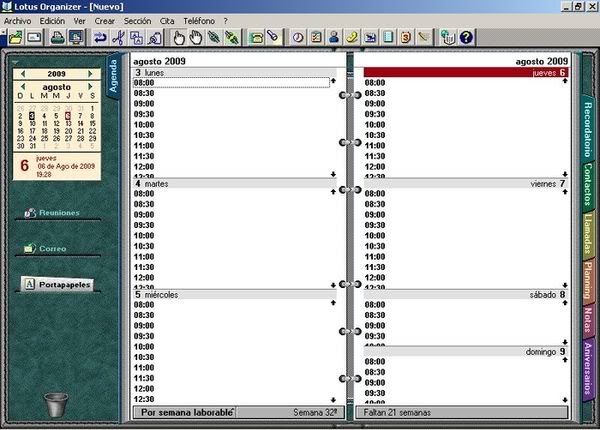The image size is (600, 430).
Task: Click the down arrow in miércoles 5 block
Action: point(333,400)
